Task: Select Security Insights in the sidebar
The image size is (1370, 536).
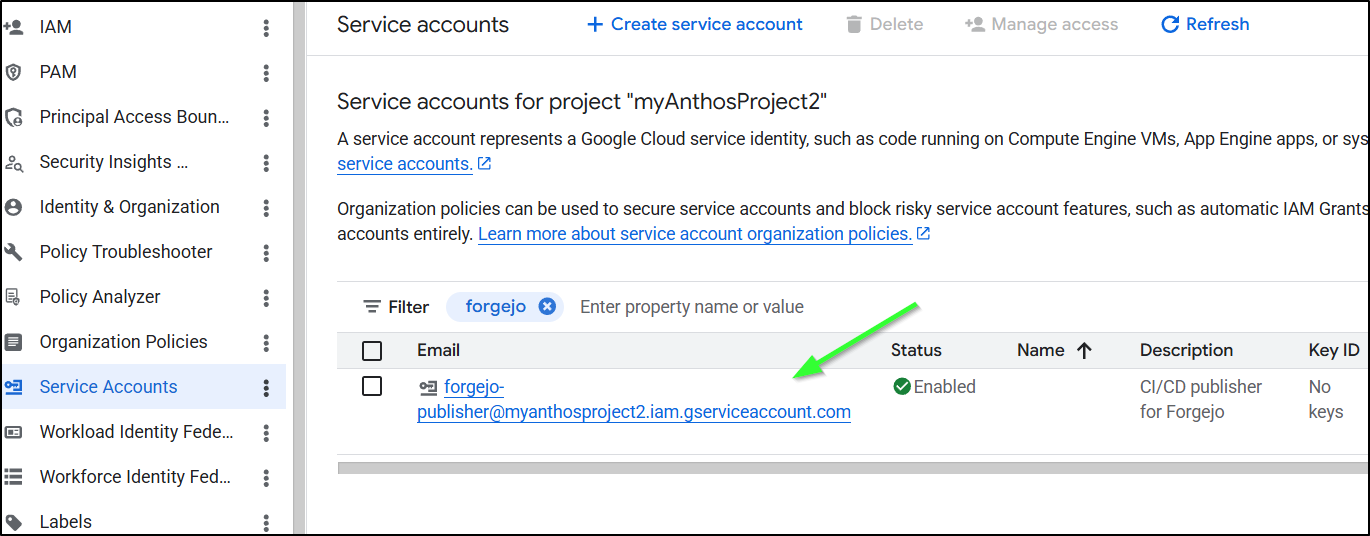Action: (x=113, y=162)
